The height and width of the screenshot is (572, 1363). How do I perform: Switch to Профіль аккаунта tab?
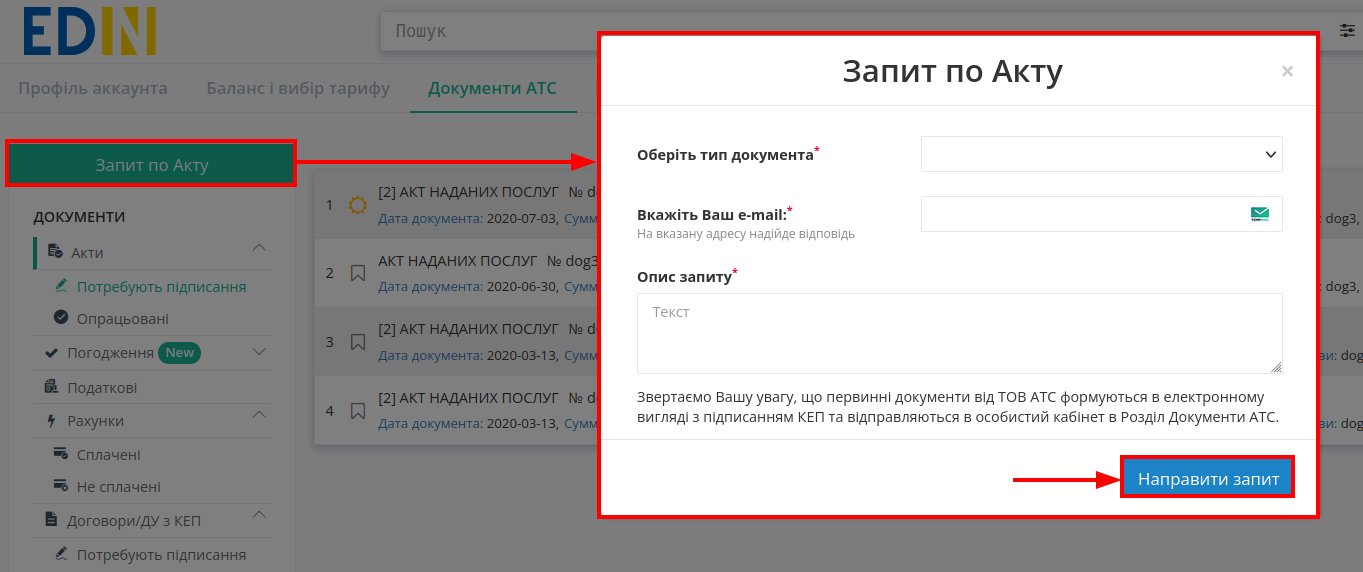pos(93,88)
